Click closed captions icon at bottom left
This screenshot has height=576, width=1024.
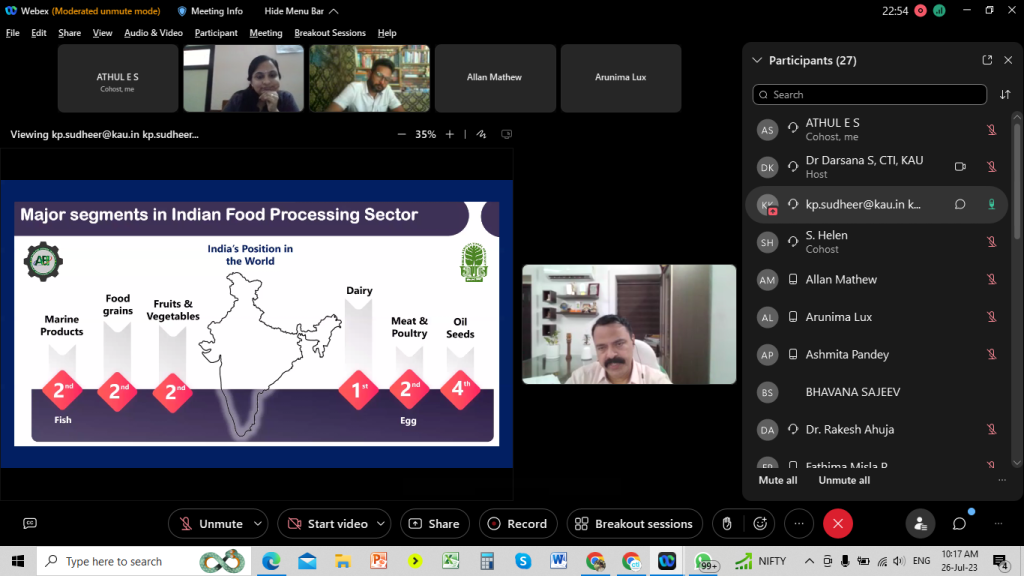point(29,524)
